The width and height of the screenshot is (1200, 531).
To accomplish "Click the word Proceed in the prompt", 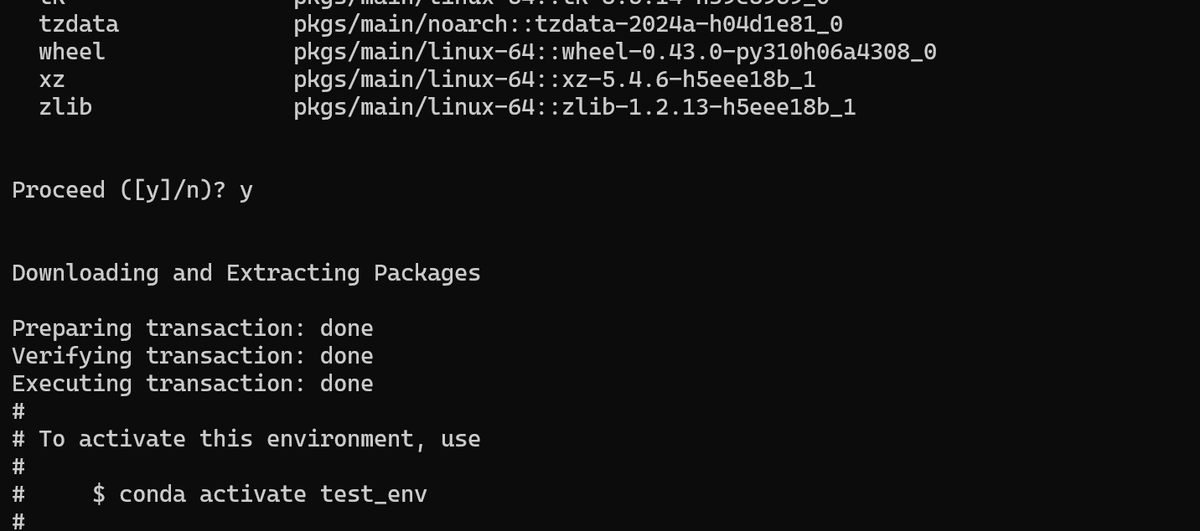I will tap(58, 190).
